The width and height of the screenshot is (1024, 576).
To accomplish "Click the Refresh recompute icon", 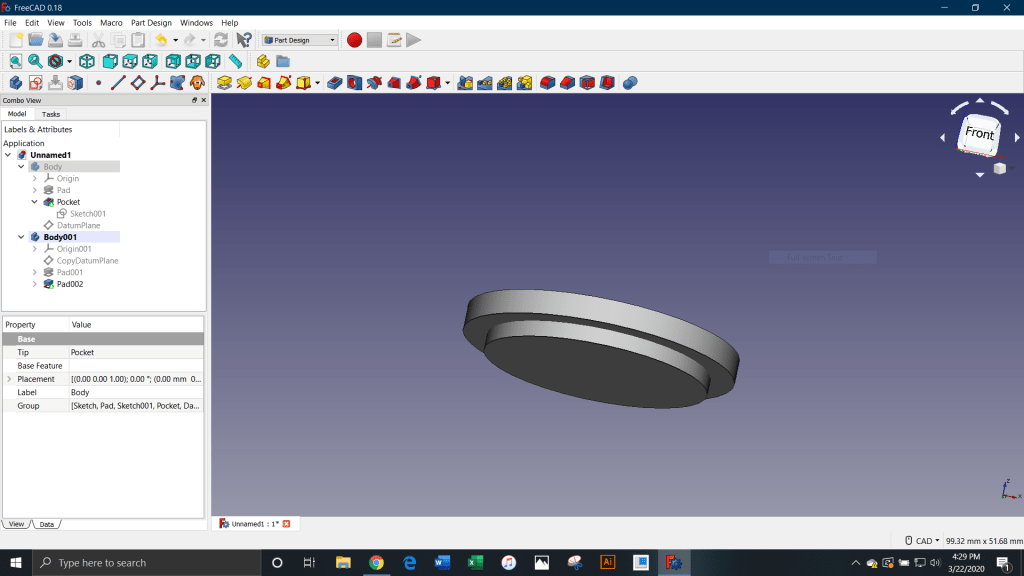I will 221,40.
